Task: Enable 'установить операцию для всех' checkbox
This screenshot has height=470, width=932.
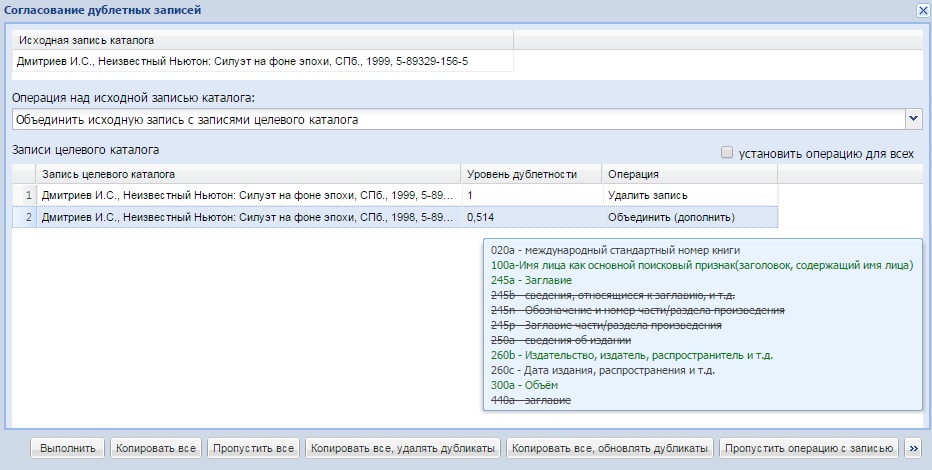Action: coord(726,153)
